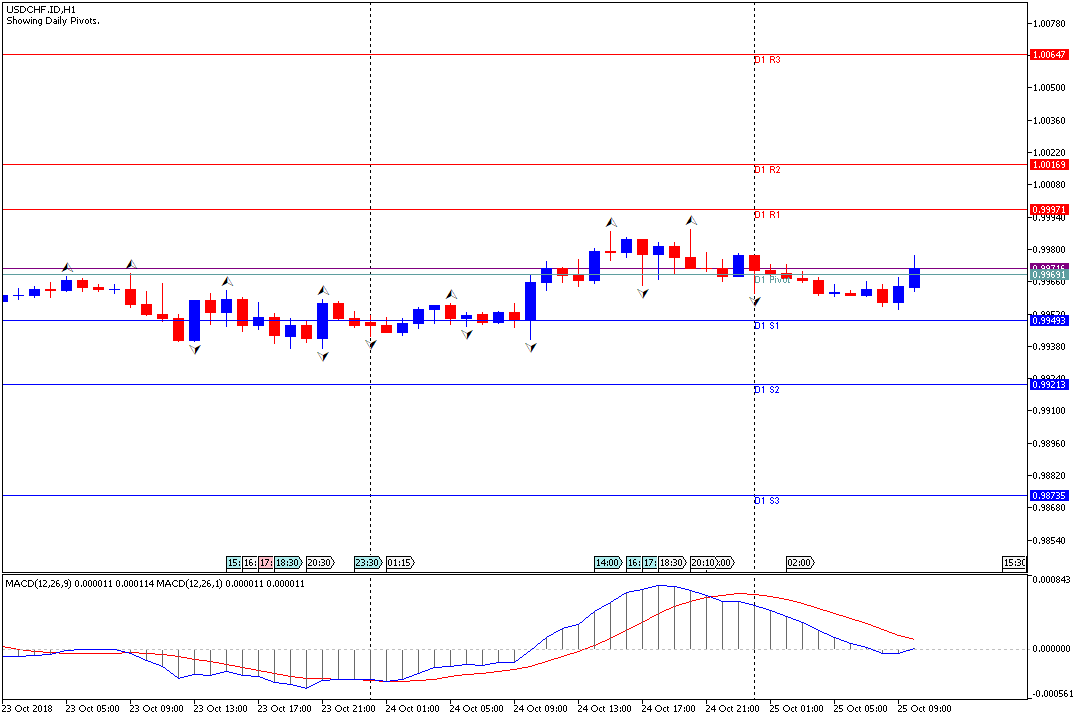Click the 24 Oct 17:00 time label
1080x720 pixels.
[669, 709]
